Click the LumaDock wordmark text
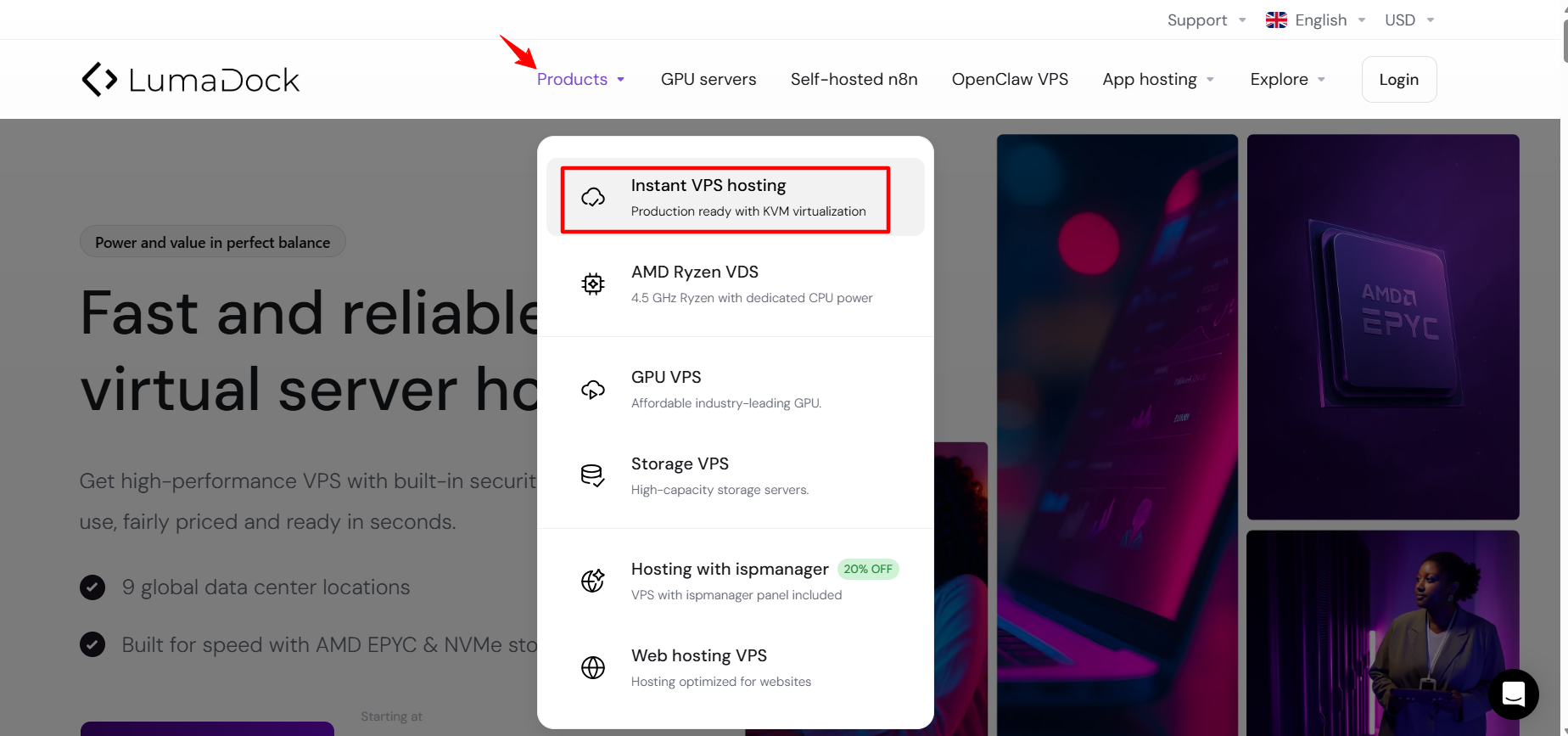1568x736 pixels. pyautogui.click(x=214, y=81)
